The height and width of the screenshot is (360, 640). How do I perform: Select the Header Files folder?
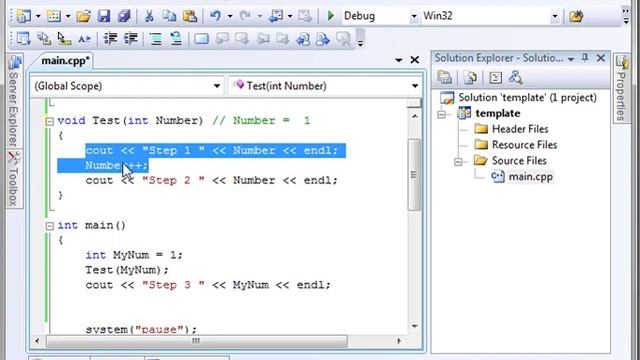(x=520, y=129)
